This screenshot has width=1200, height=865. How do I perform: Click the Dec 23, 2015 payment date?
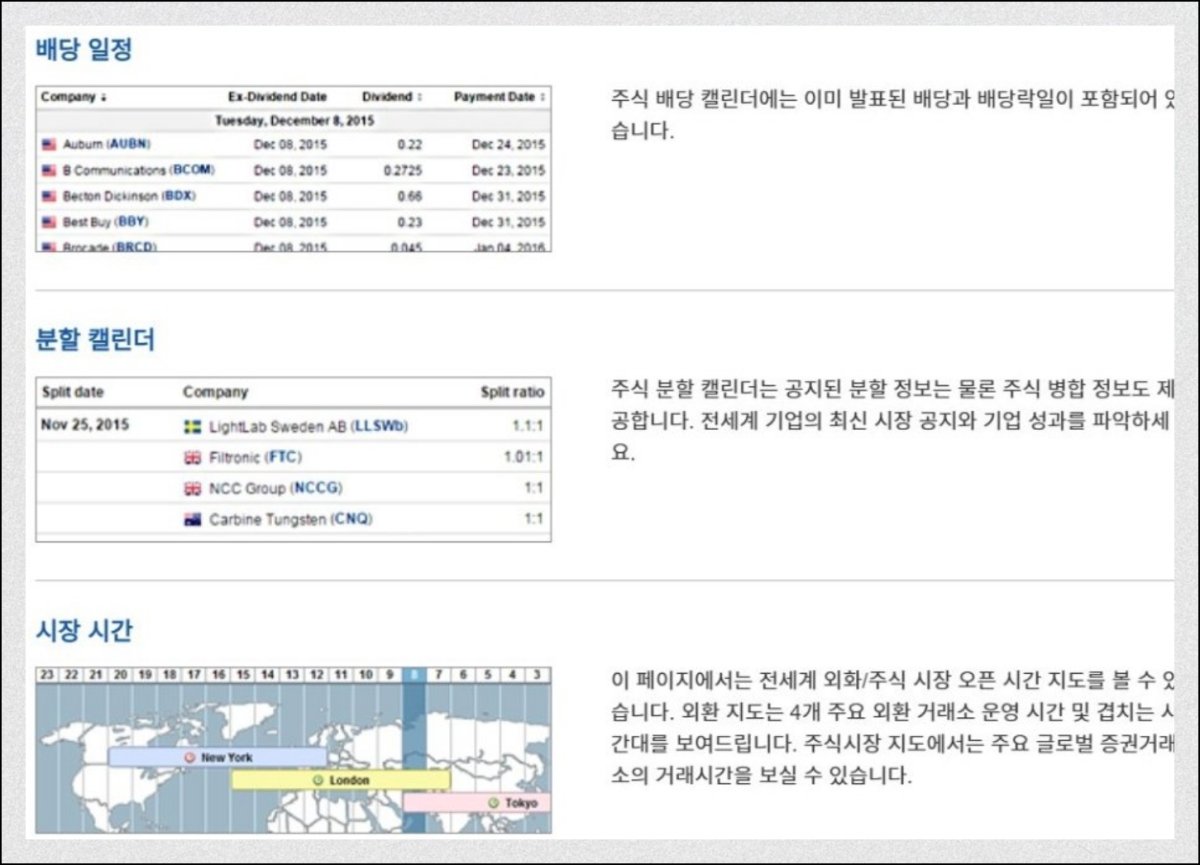pos(509,171)
